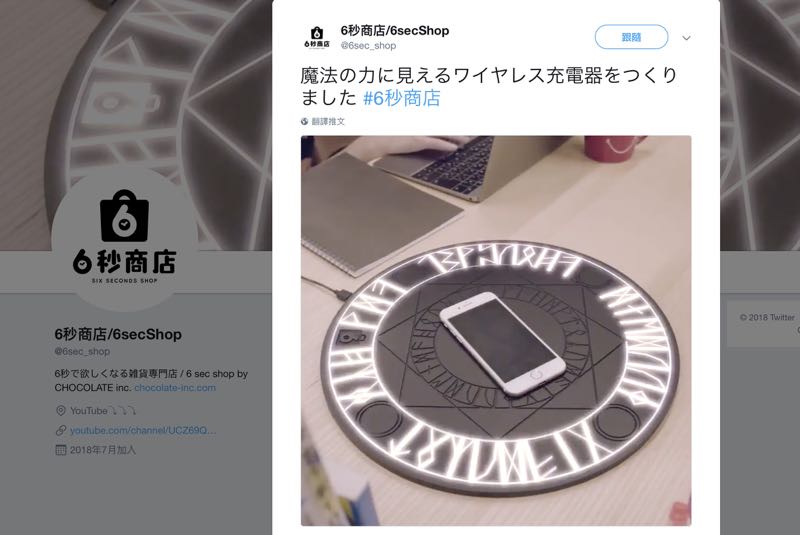Click the link chain icon before youtube URL
This screenshot has width=800, height=535.
pos(60,430)
